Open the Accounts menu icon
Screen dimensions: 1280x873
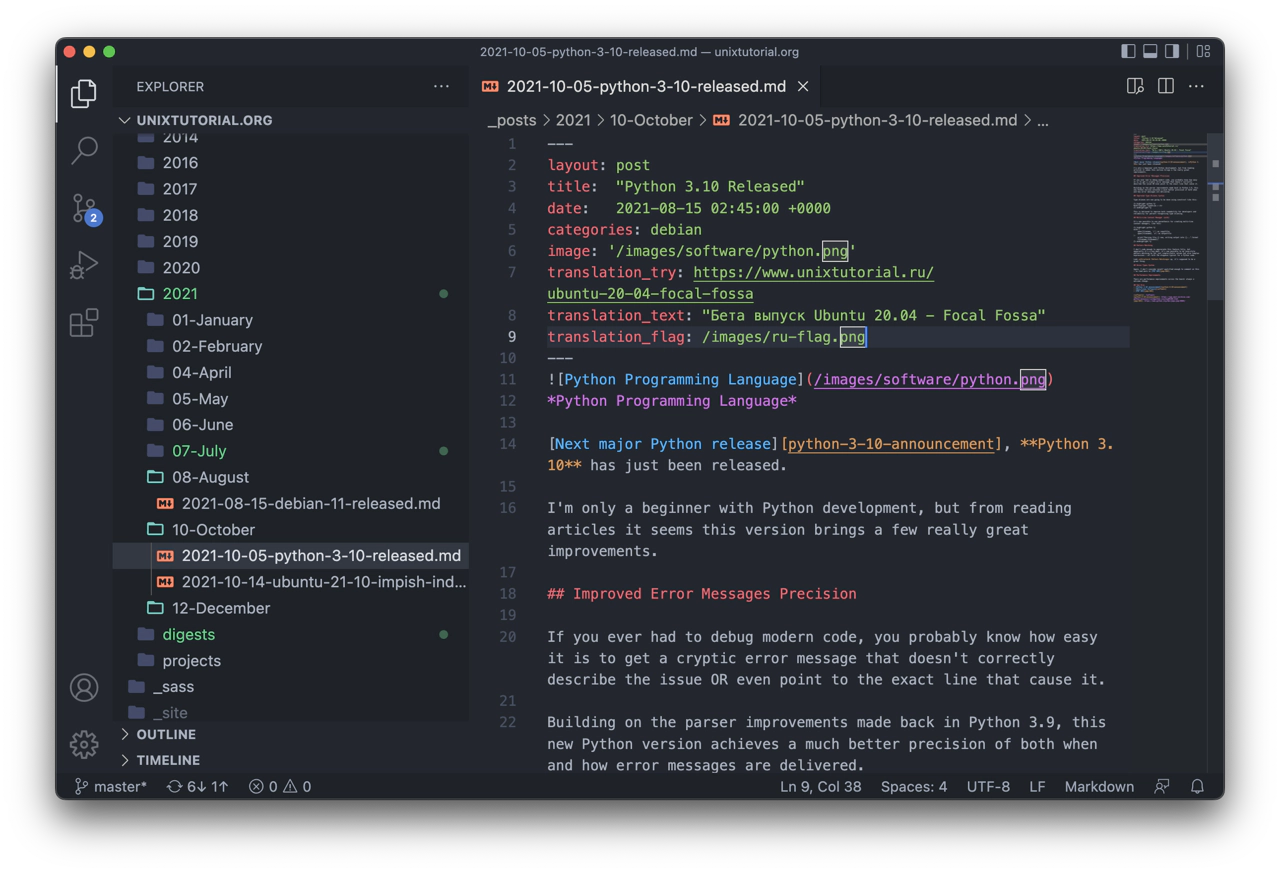(84, 687)
